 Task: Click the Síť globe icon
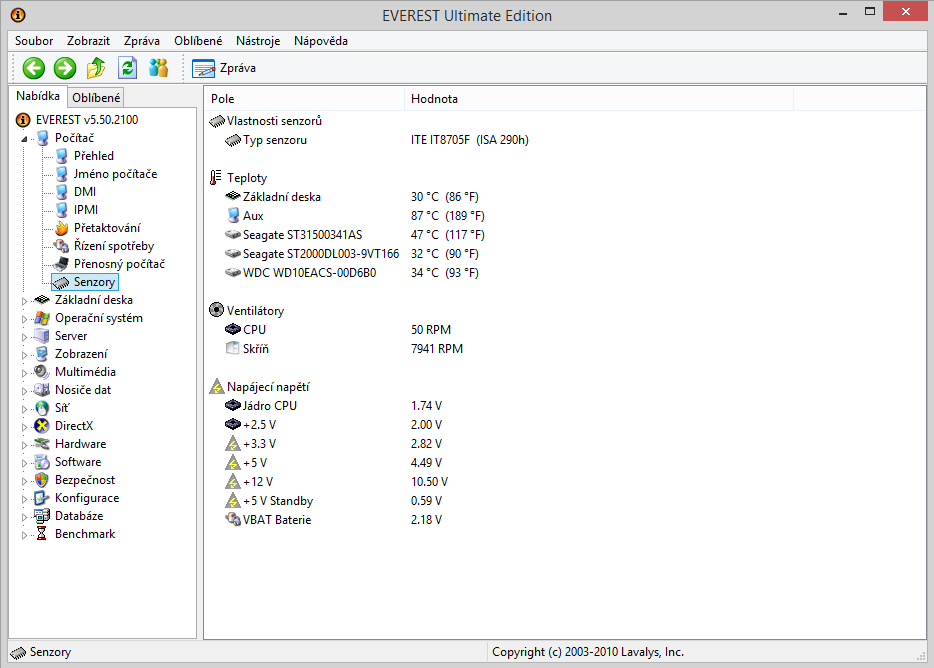42,408
